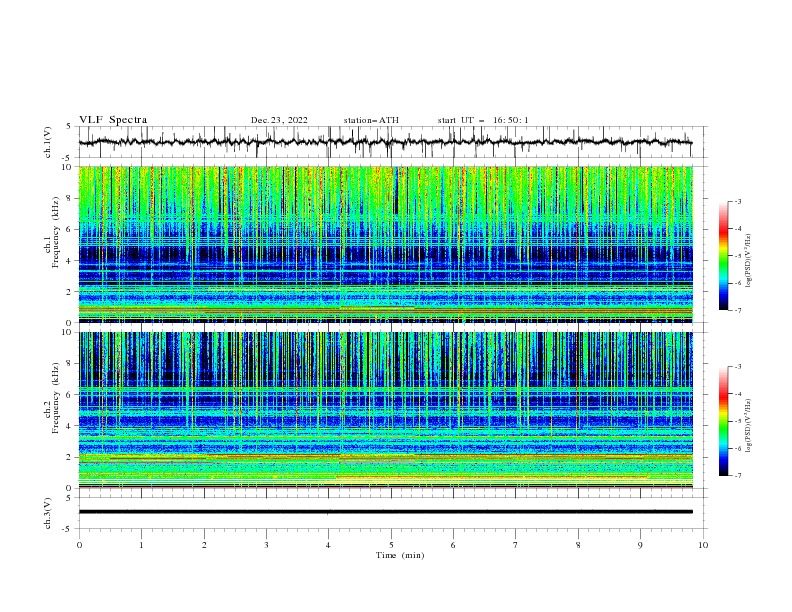The image size is (792, 612).
Task: Click time axis tick label "1"
Action: [141, 545]
